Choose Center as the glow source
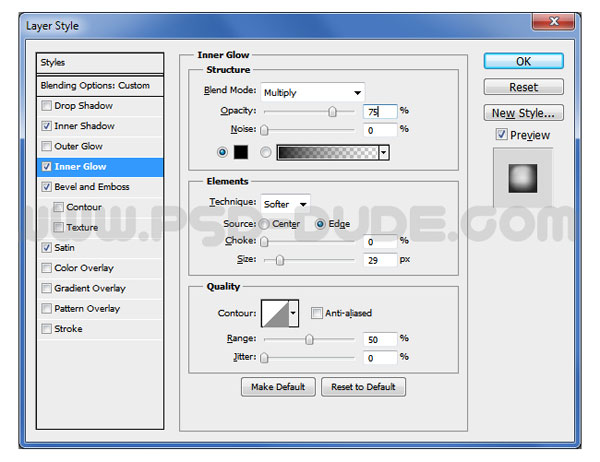 click(x=264, y=224)
